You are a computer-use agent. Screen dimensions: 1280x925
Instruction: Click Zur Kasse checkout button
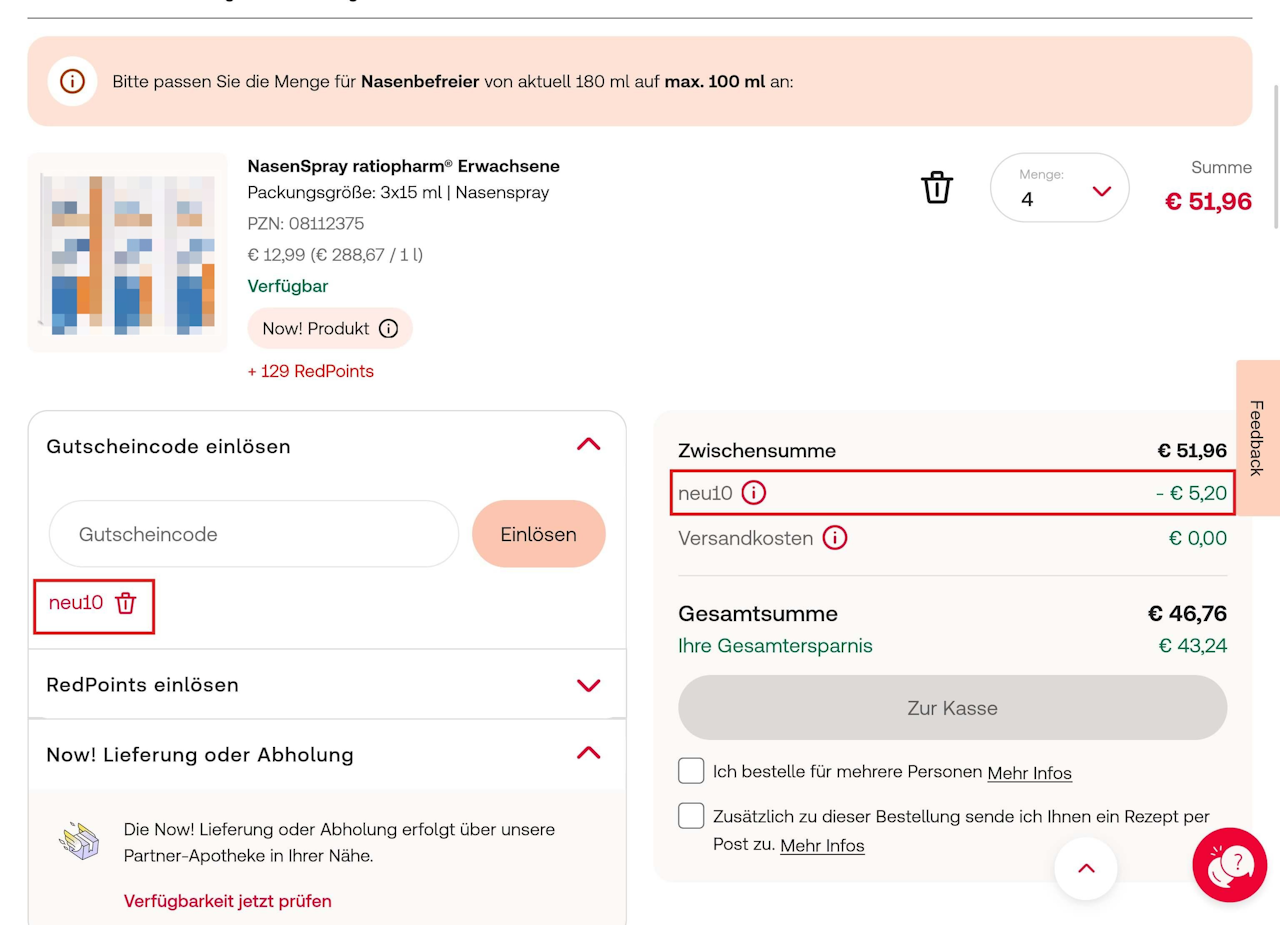coord(953,708)
